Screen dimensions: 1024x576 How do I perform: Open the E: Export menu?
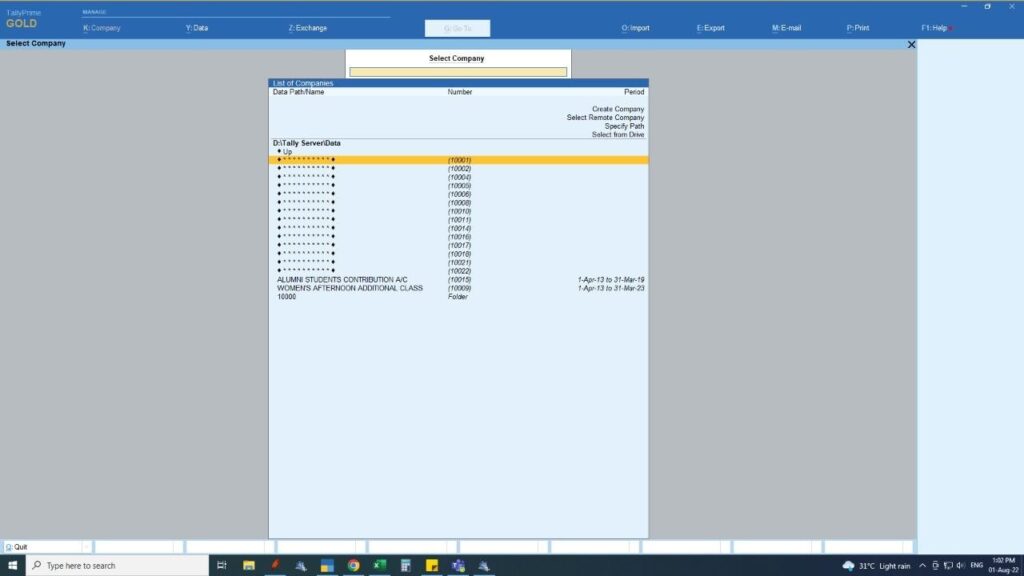click(711, 28)
